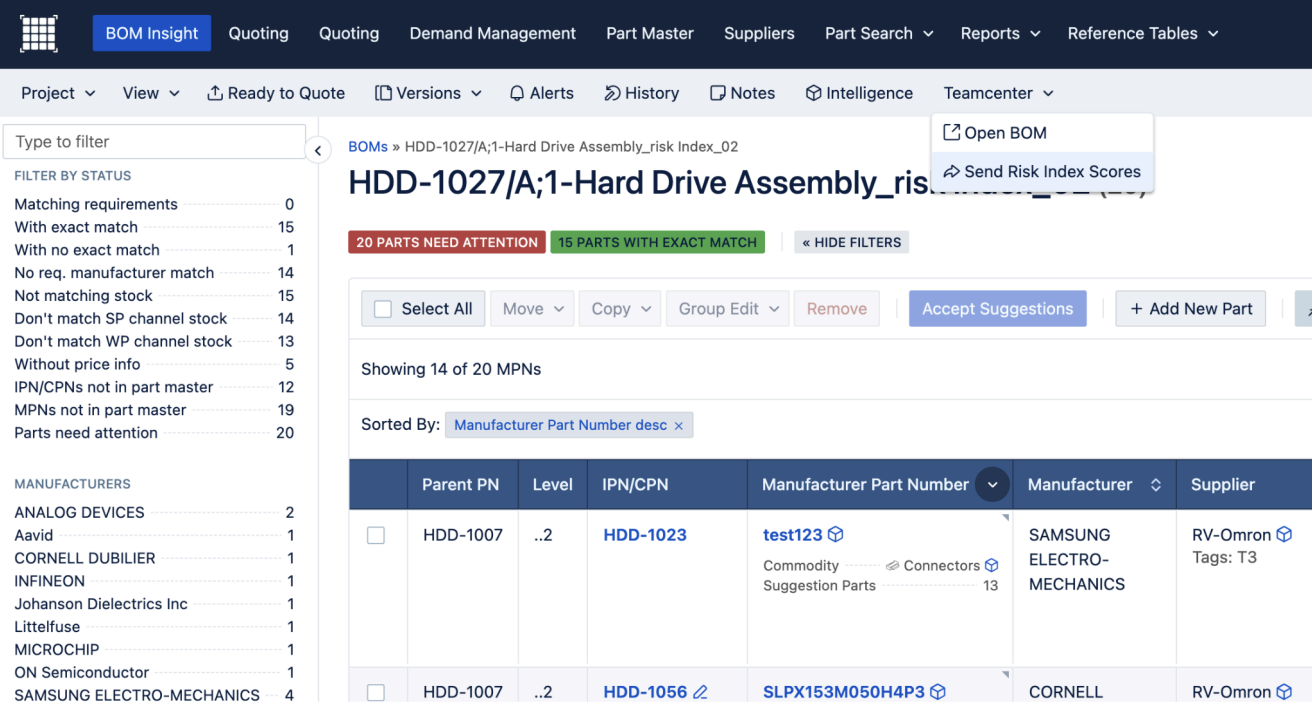The height and width of the screenshot is (714, 1312).
Task: Click the grid app logo icon
Action: coord(38,33)
